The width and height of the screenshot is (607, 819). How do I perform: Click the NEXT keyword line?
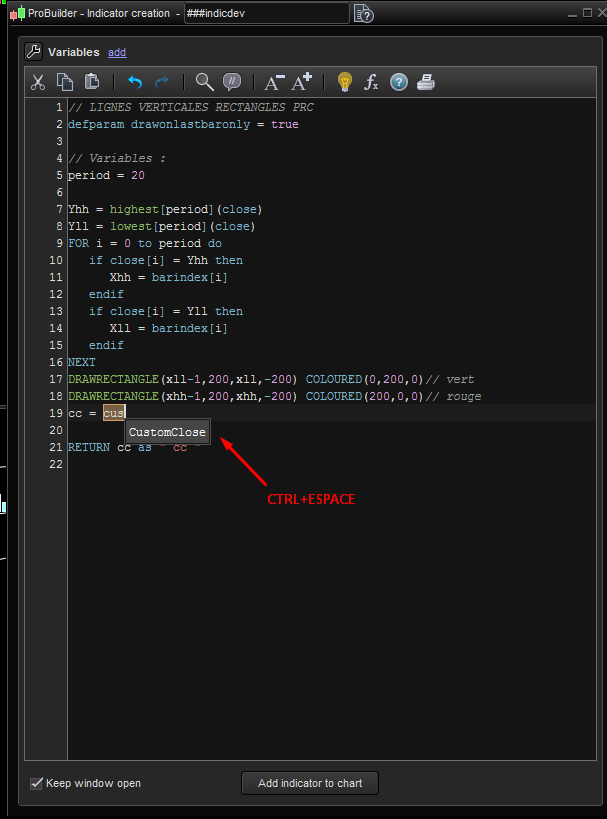[81, 362]
